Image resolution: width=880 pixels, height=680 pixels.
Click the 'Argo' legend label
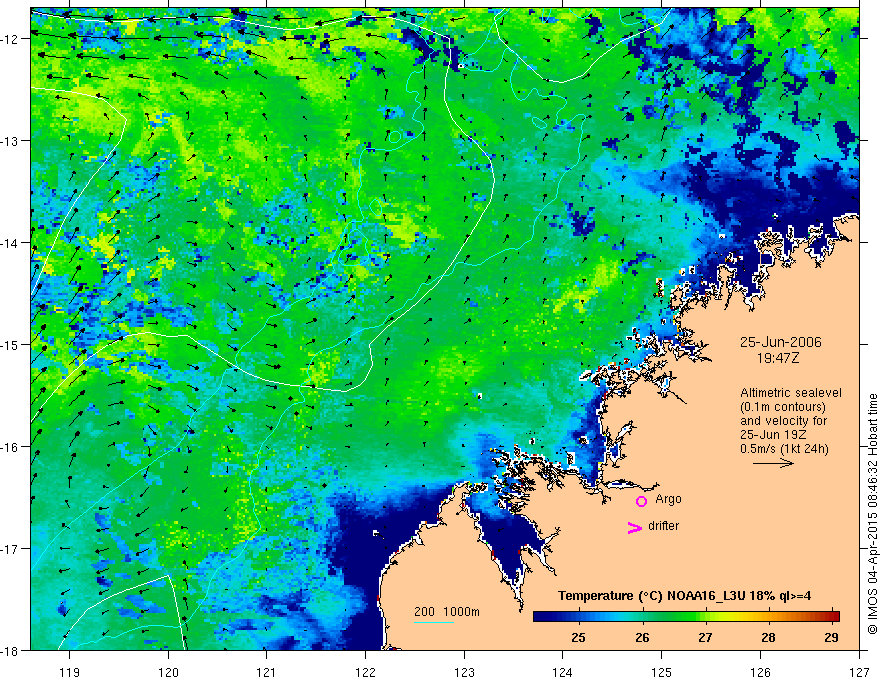coord(668,499)
